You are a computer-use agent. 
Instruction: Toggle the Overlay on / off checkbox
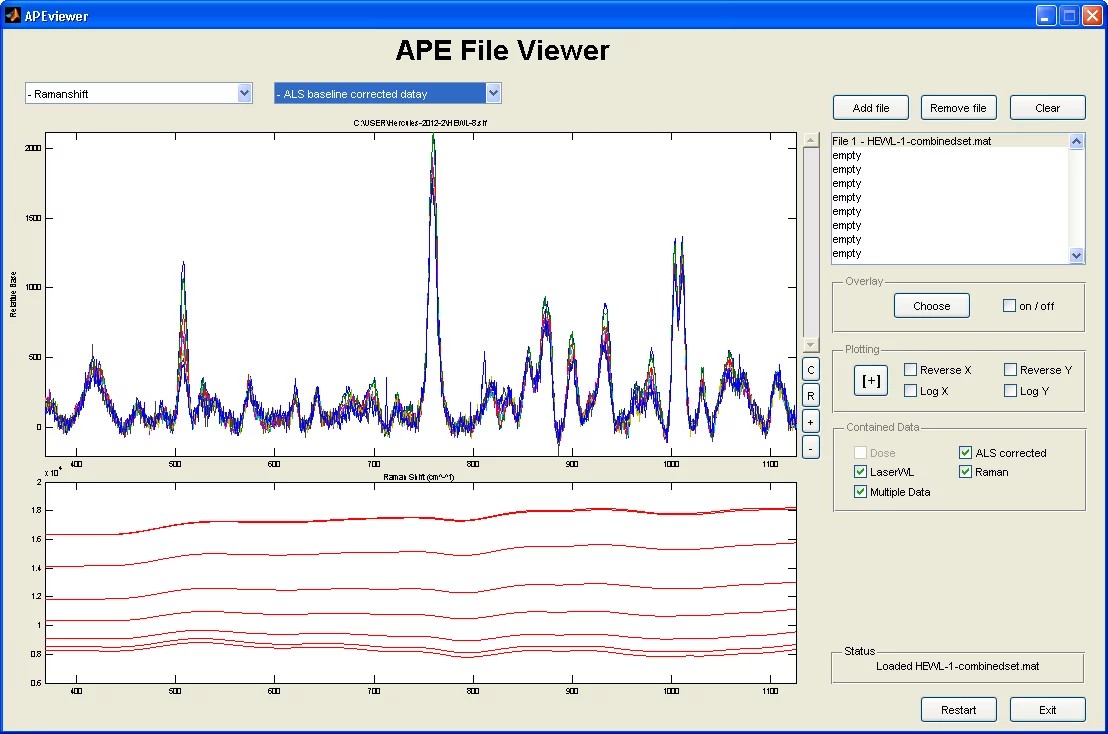pos(1009,306)
